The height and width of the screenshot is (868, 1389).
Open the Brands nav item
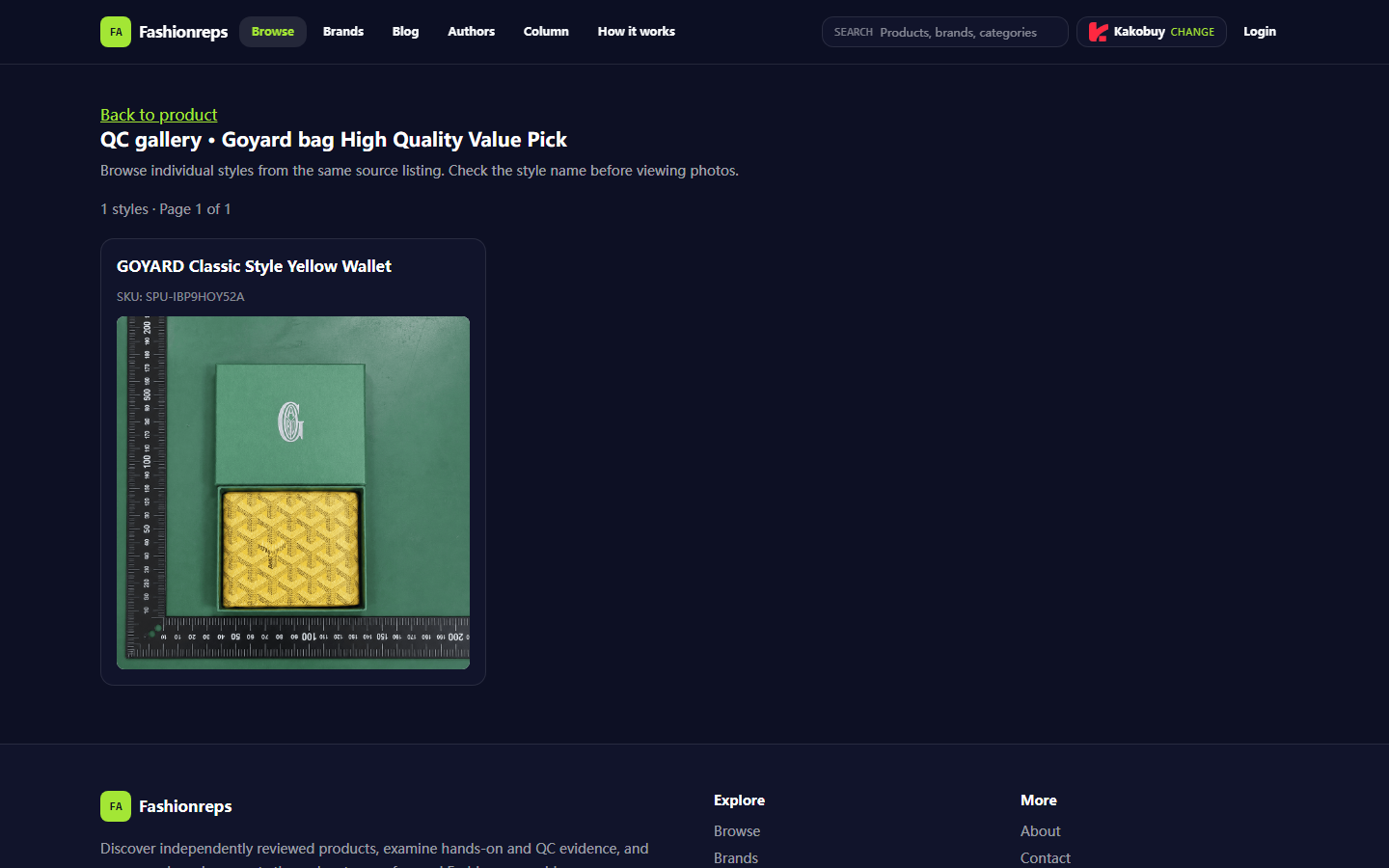(343, 32)
